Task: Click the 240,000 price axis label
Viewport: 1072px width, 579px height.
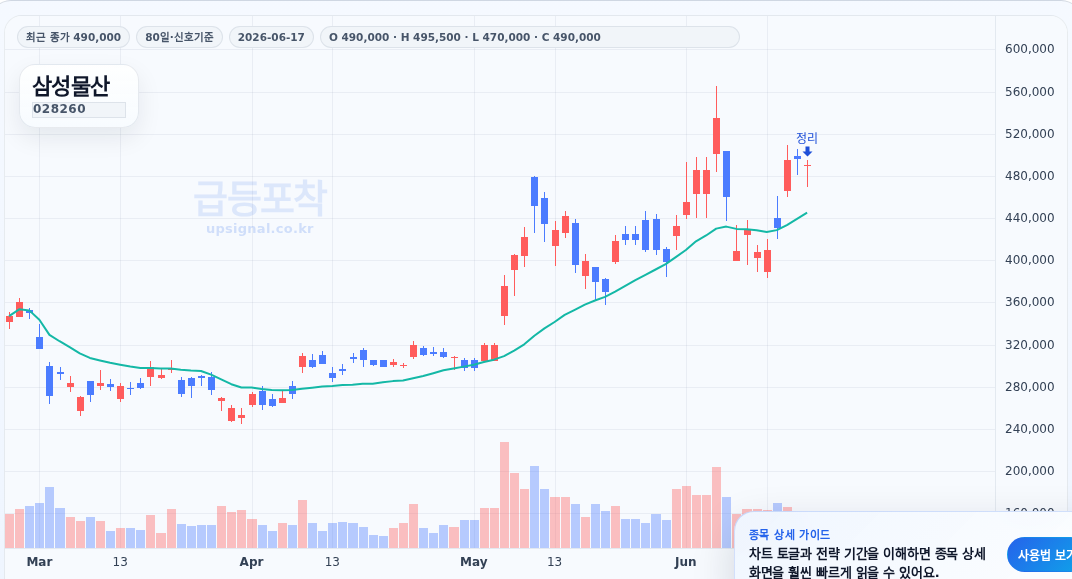Action: pyautogui.click(x=1029, y=429)
